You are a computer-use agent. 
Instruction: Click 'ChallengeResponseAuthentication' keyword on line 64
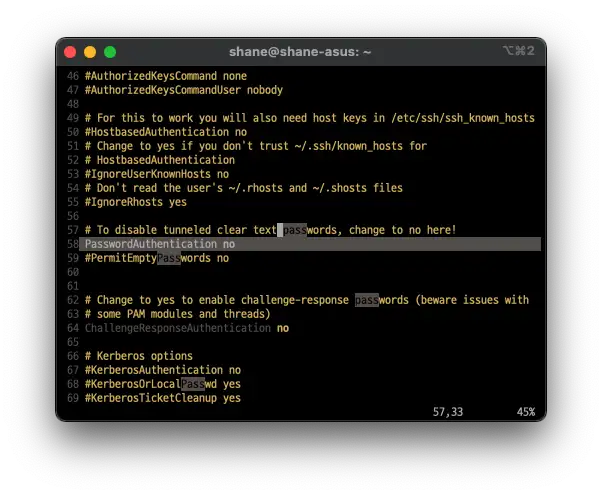coord(178,328)
